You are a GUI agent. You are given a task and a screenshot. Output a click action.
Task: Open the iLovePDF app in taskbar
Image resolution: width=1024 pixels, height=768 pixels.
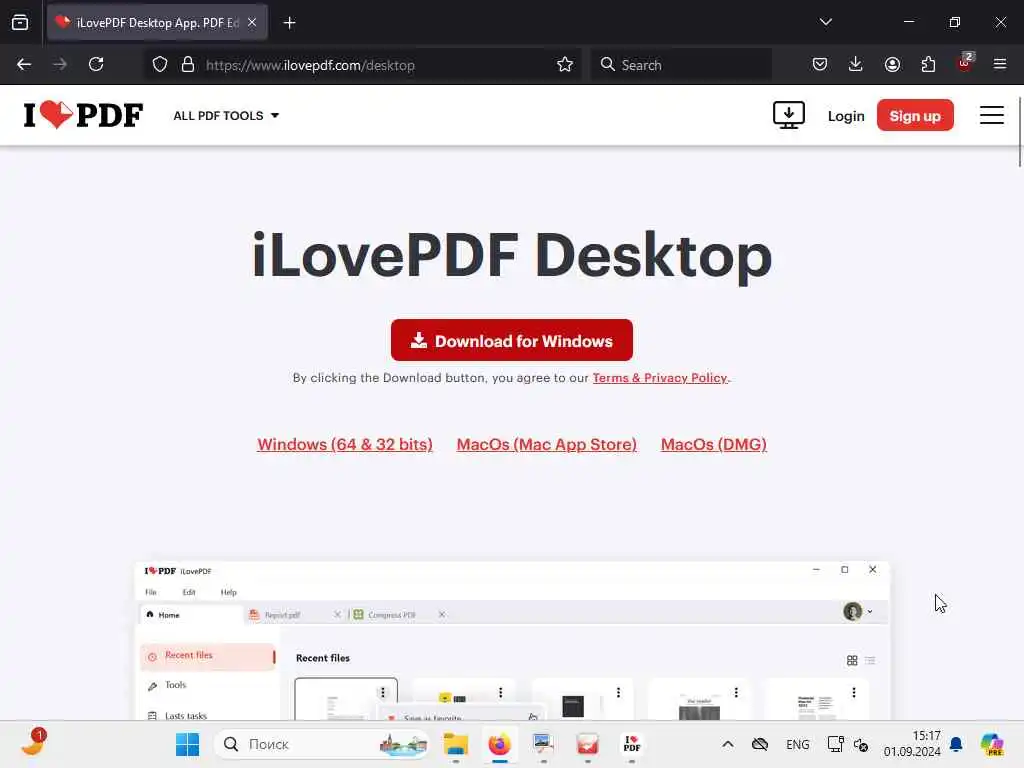point(632,744)
